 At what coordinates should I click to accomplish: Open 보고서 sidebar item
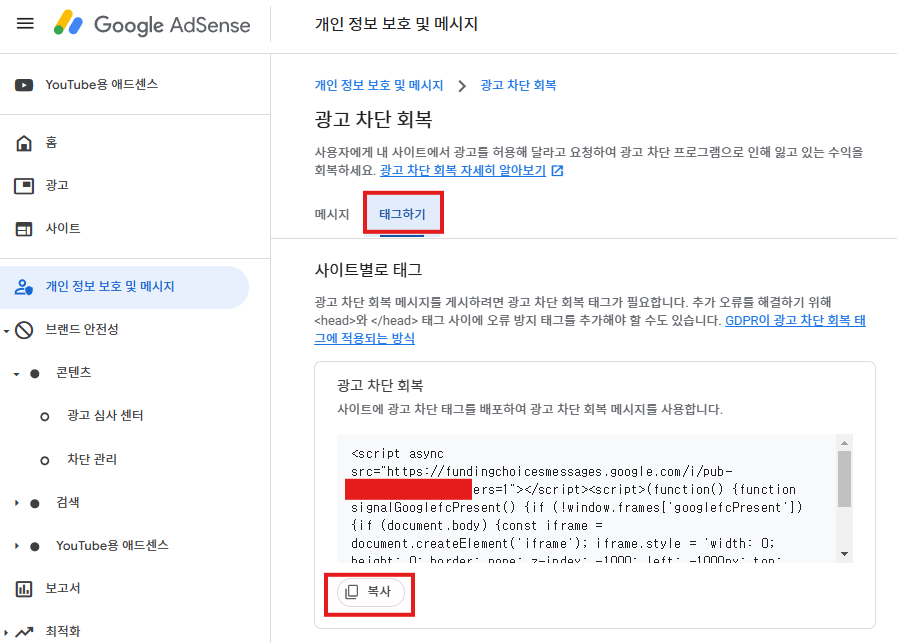[x=63, y=588]
